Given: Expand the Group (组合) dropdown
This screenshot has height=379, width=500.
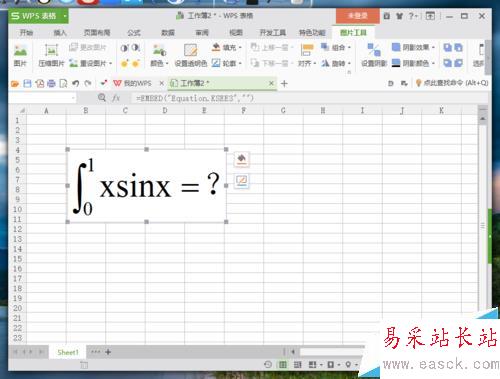Looking at the screenshot, I should pyautogui.click(x=336, y=48).
